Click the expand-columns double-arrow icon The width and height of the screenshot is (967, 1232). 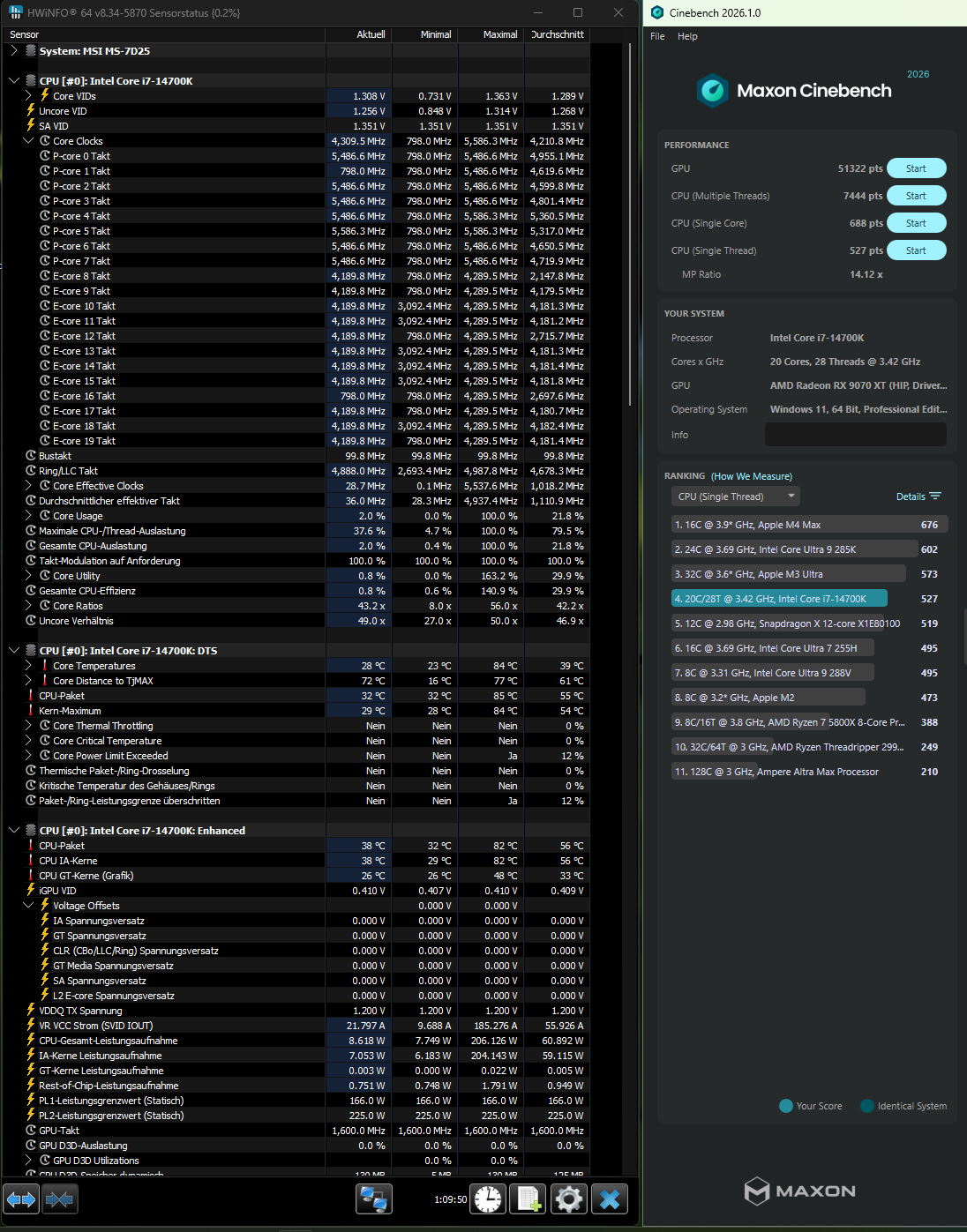point(21,1199)
